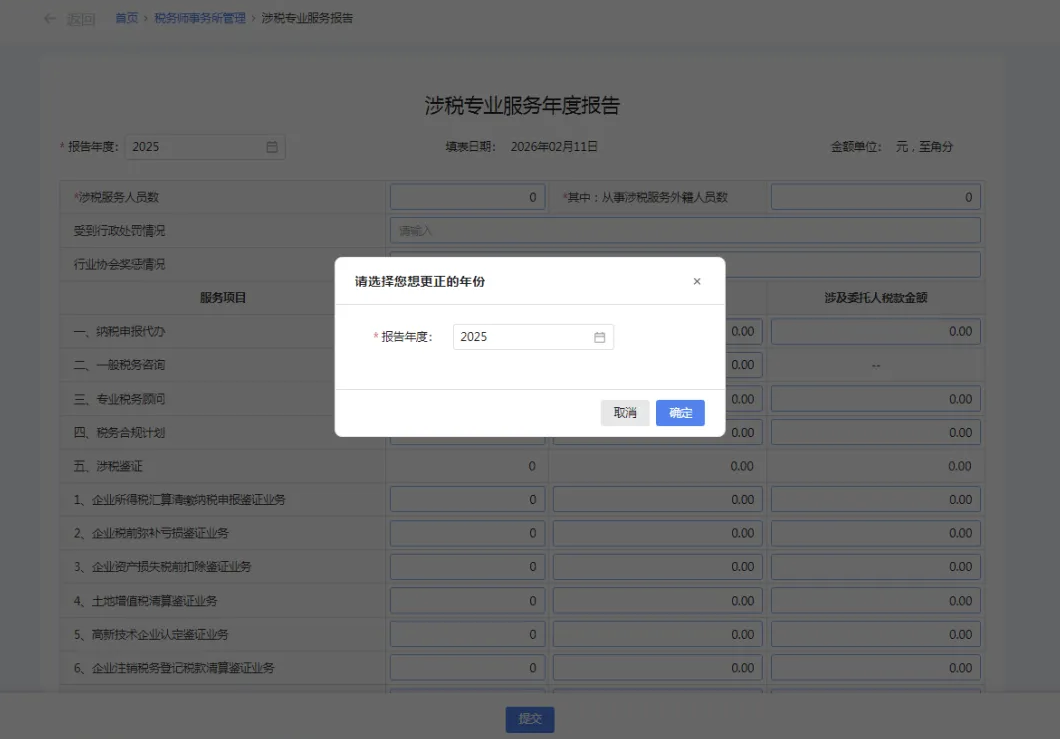Close the year selection dialog
Image resolution: width=1060 pixels, height=739 pixels.
coord(696,281)
